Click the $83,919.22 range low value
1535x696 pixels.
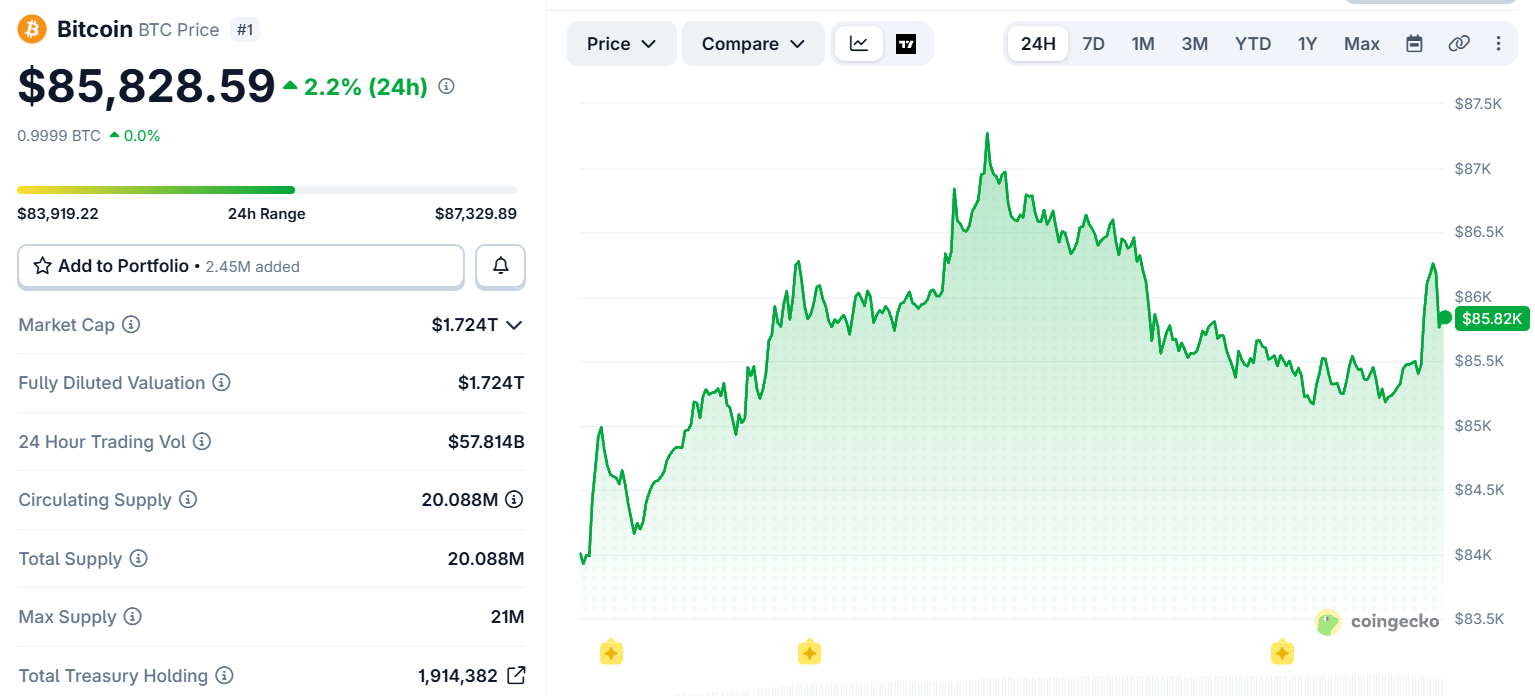[58, 213]
